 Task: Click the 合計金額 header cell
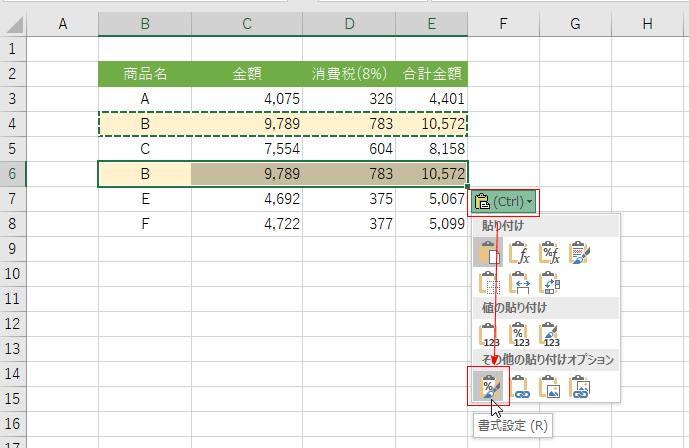pyautogui.click(x=431, y=73)
